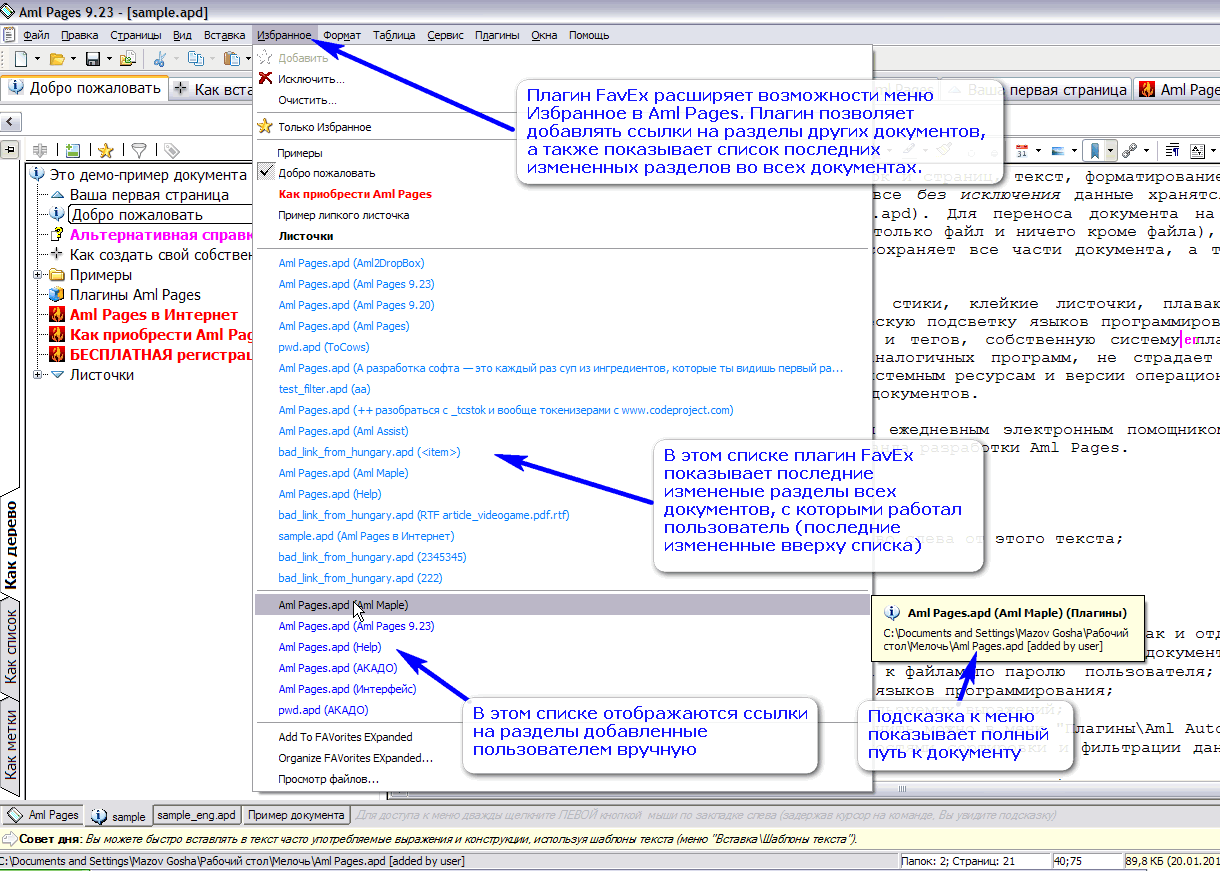Click the tree panel pin icon

click(11, 150)
